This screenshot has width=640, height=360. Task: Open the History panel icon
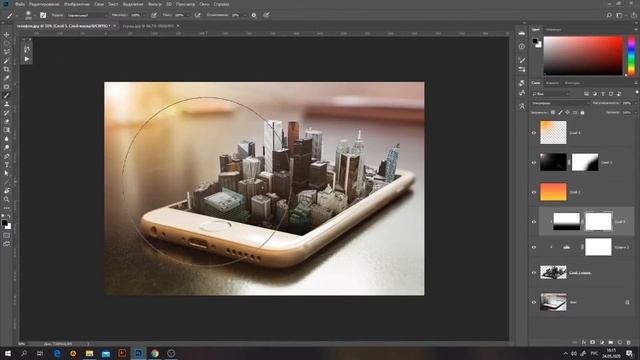tap(27, 49)
